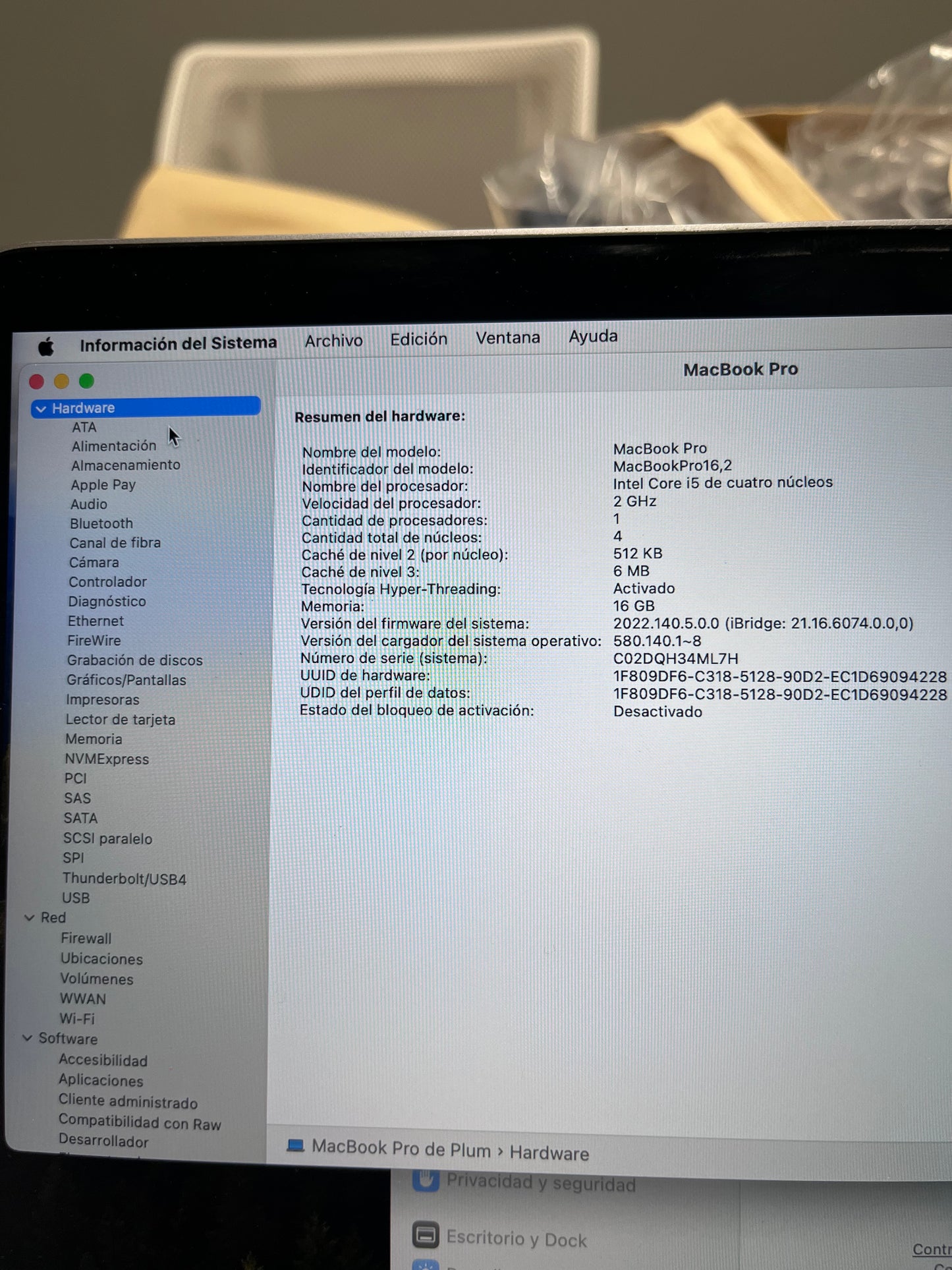Open the Archivo menu
Screen dimensions: 952x1270
point(333,341)
